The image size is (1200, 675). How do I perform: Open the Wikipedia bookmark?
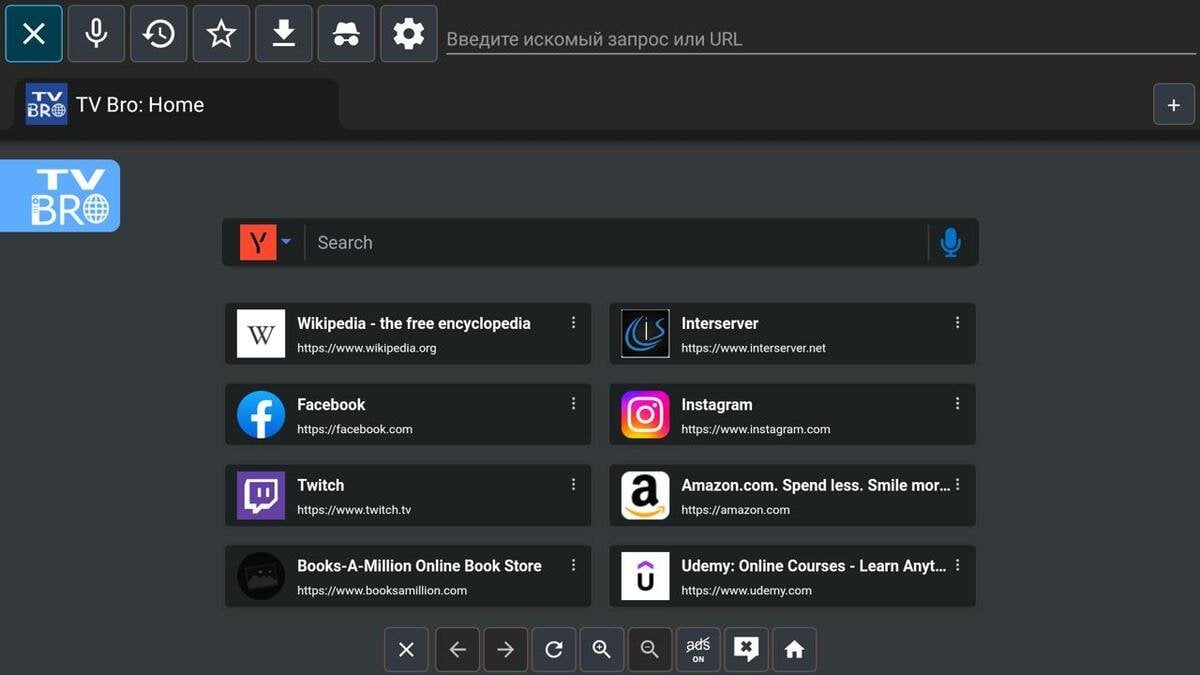coord(408,334)
